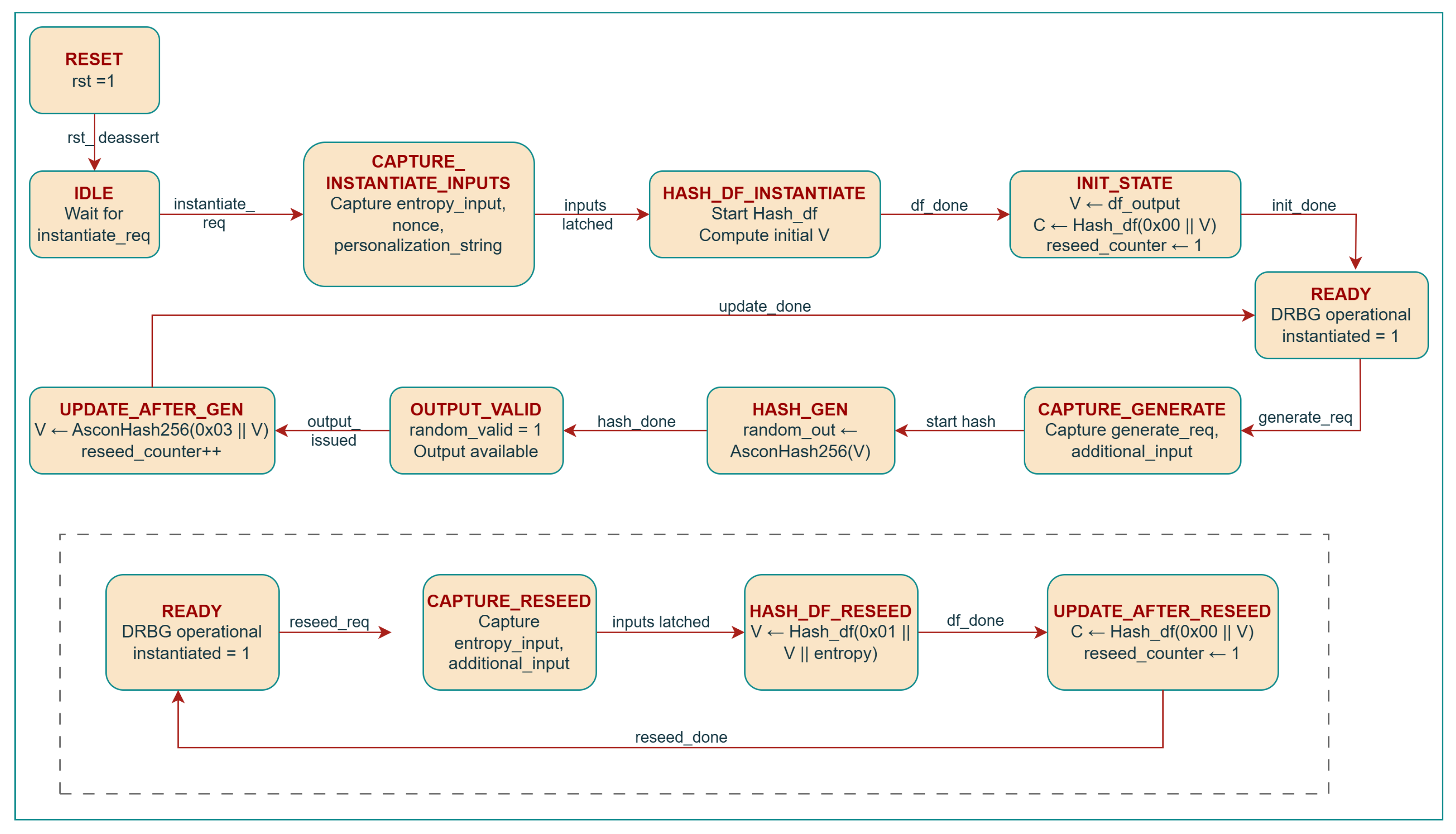The image size is (1456, 834).
Task: Click the CAPTURE_GENERATE state box
Action: point(1132,431)
